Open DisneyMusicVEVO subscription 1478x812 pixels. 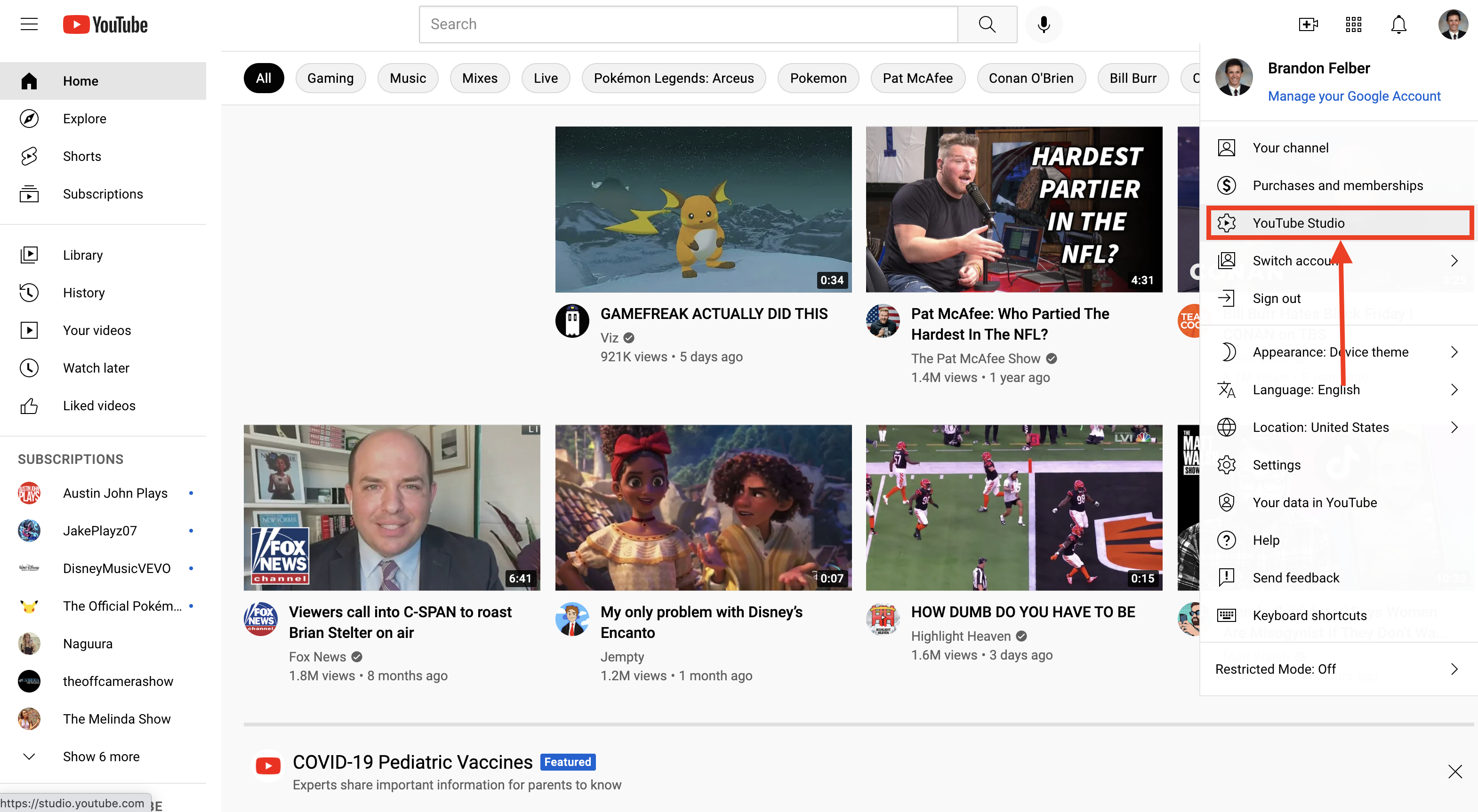pyautogui.click(x=103, y=568)
